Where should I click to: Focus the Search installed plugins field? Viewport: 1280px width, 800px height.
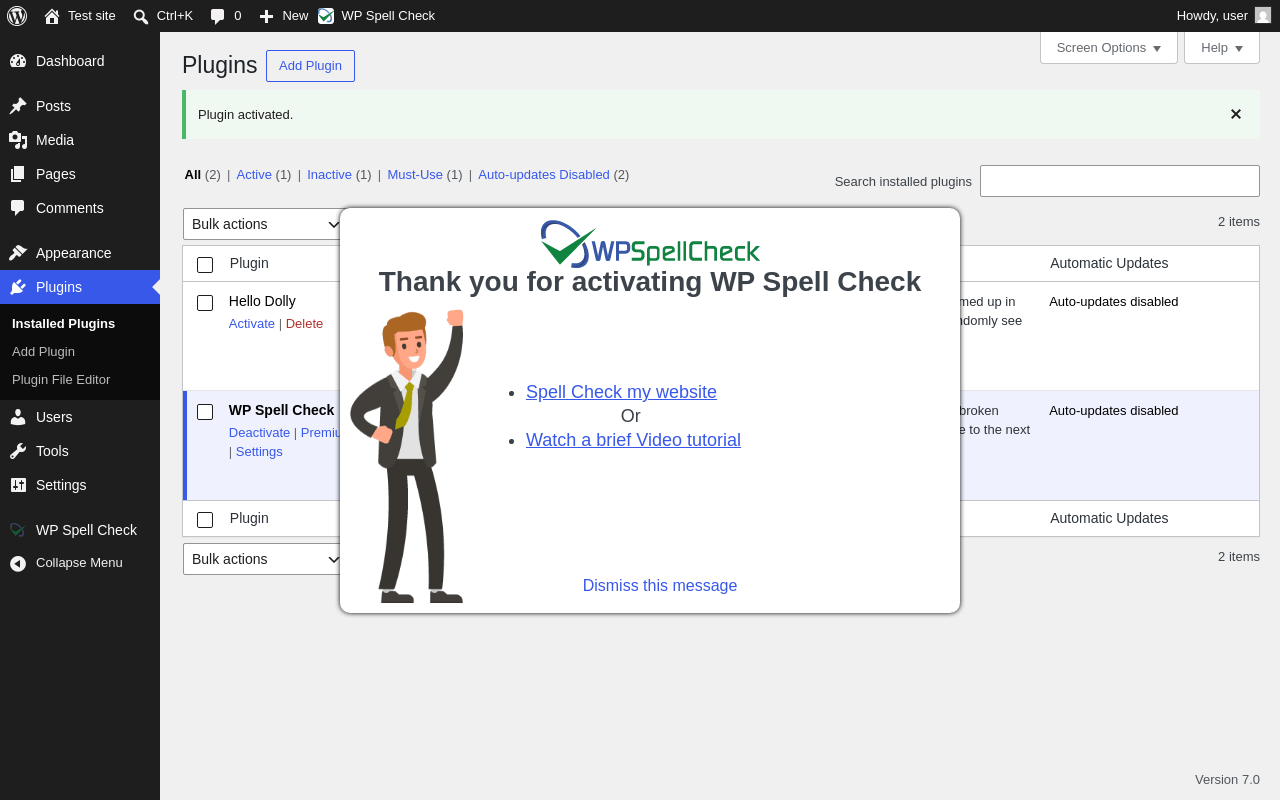coord(1120,181)
